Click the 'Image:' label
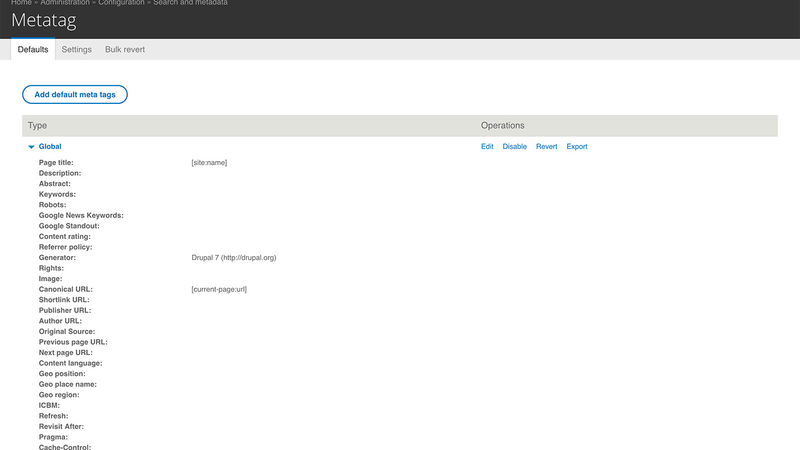800x450 pixels. (51, 279)
